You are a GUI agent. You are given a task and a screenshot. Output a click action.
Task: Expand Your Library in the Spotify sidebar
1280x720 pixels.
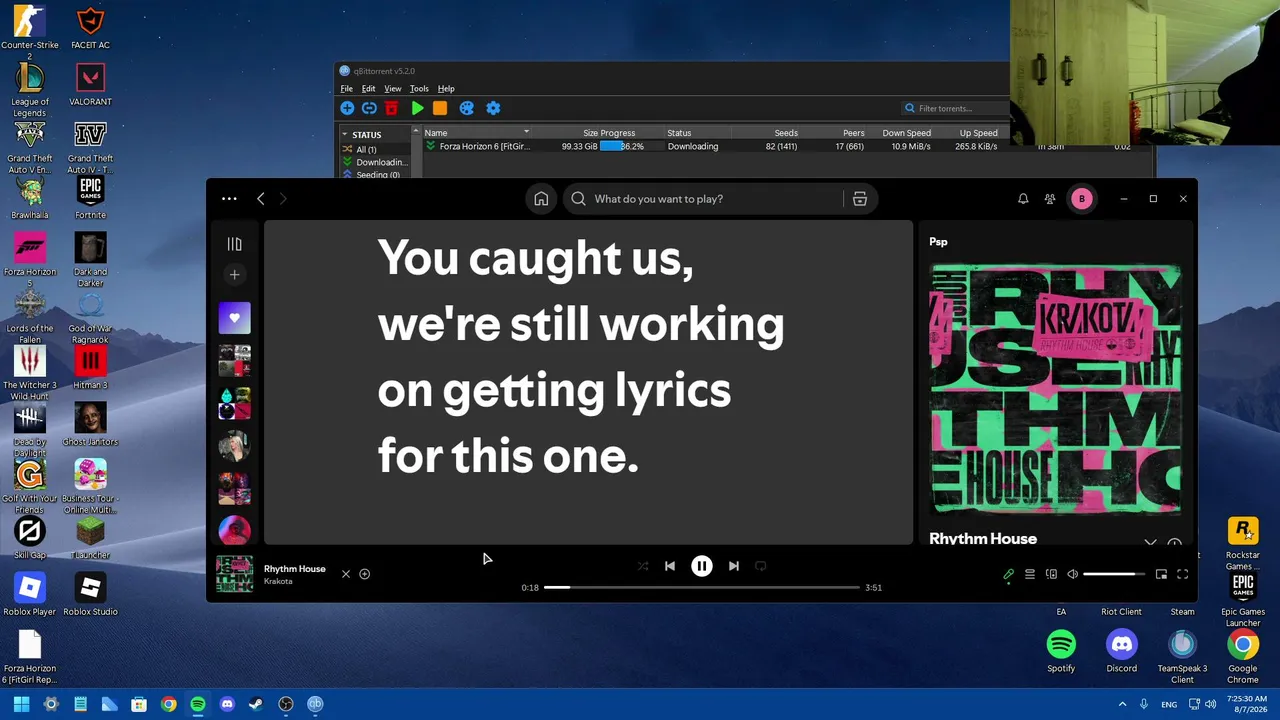tap(235, 244)
